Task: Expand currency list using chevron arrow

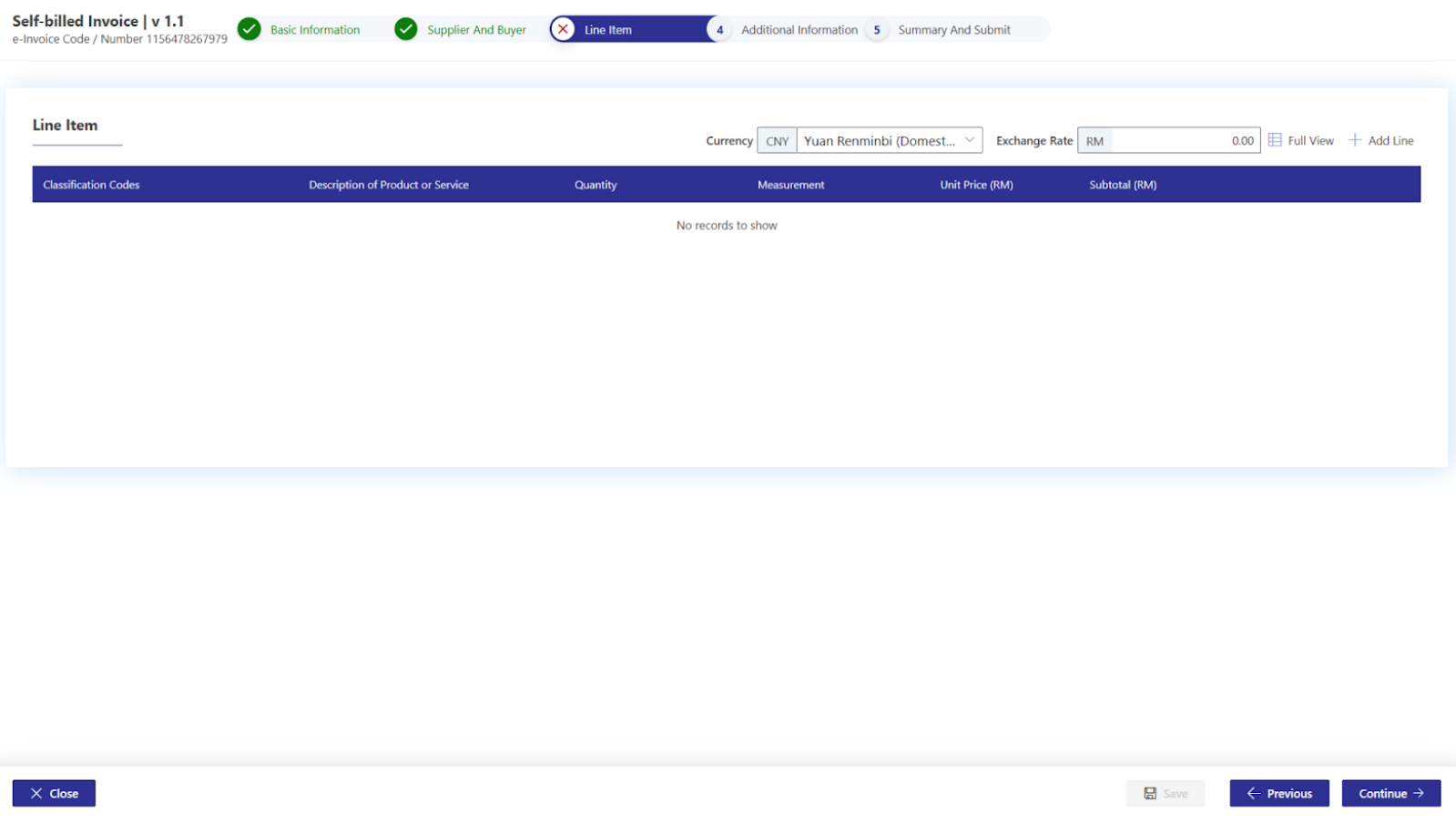Action: click(x=970, y=140)
